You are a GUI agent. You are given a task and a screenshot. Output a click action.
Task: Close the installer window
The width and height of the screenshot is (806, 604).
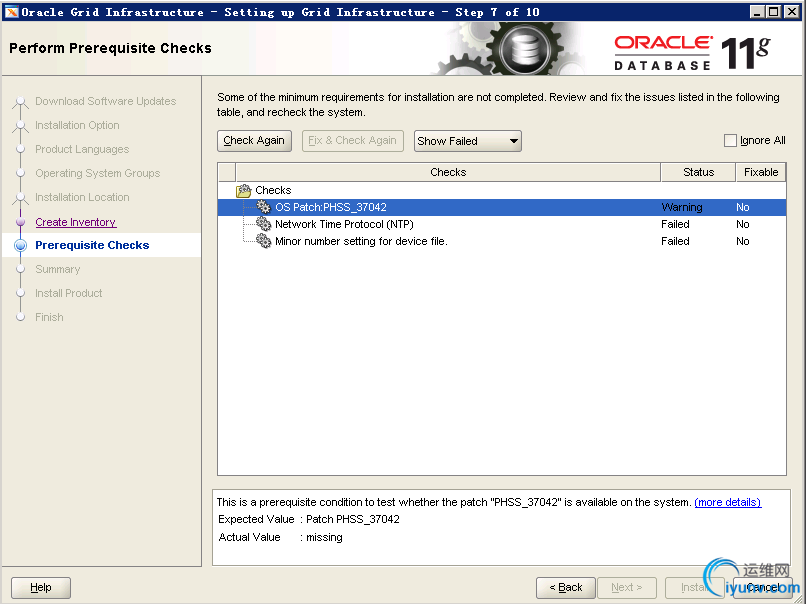coord(792,12)
